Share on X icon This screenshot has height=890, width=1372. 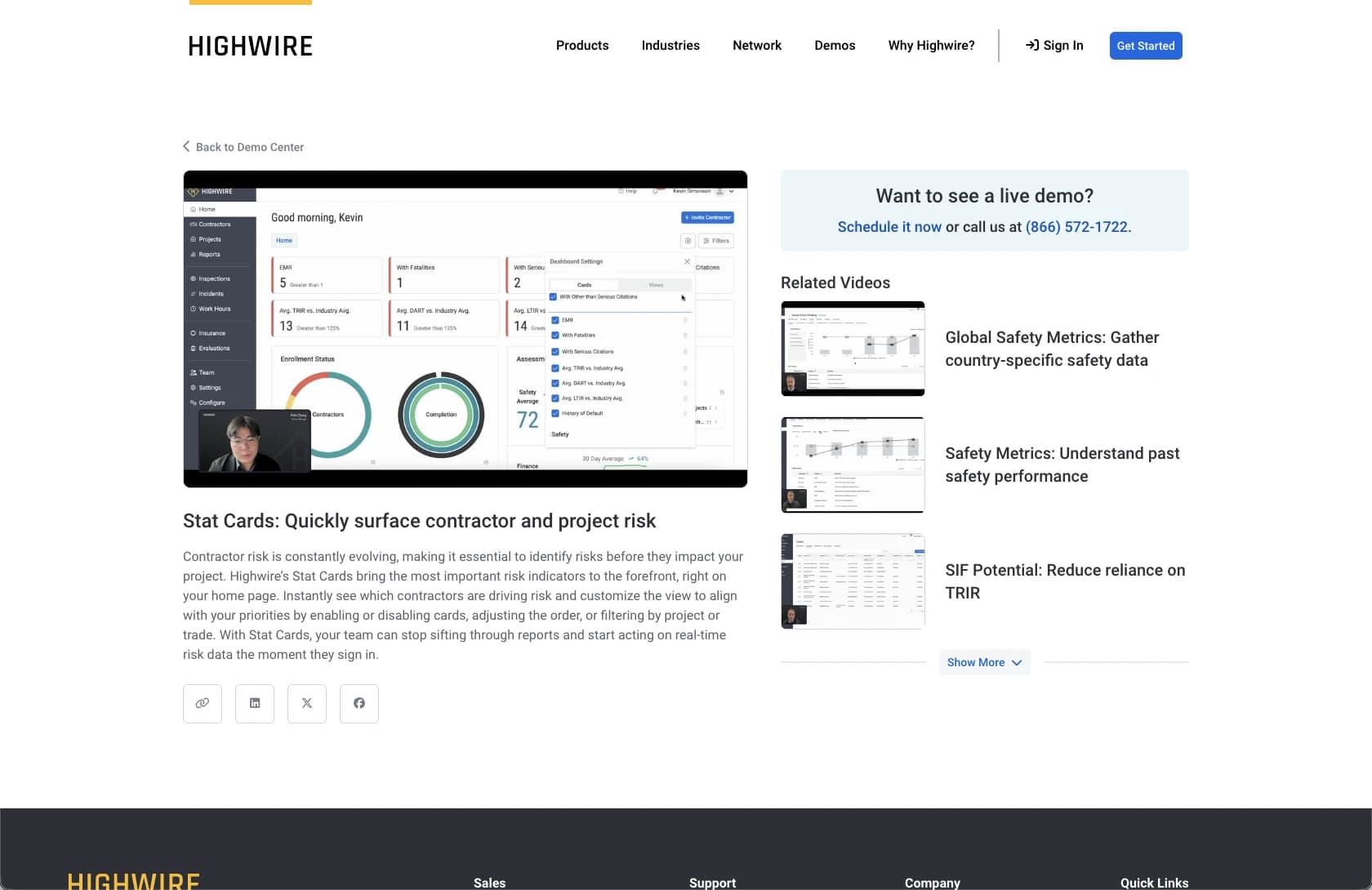pyautogui.click(x=307, y=704)
